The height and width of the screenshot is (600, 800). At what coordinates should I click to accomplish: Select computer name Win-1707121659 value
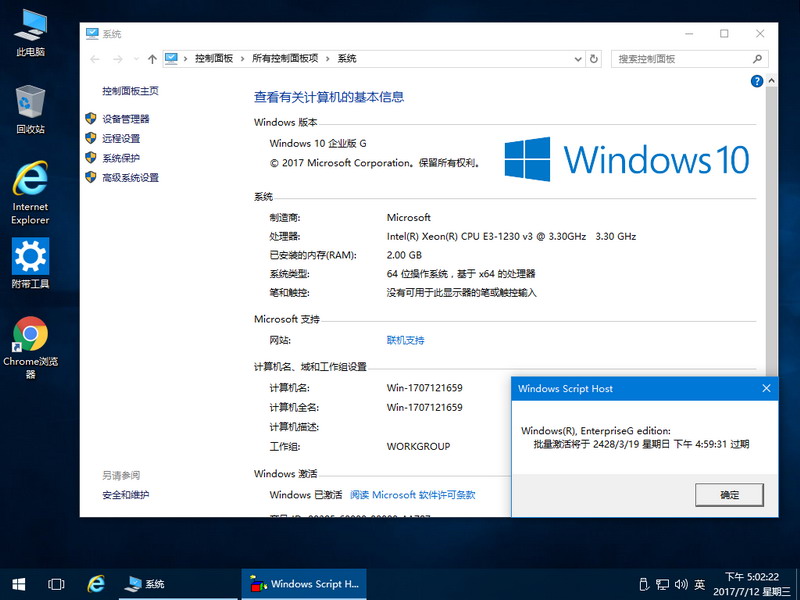(x=424, y=388)
